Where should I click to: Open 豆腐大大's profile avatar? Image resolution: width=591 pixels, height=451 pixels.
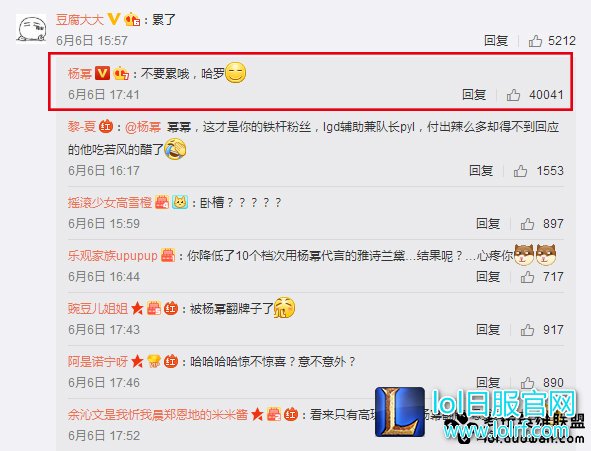pyautogui.click(x=31, y=29)
